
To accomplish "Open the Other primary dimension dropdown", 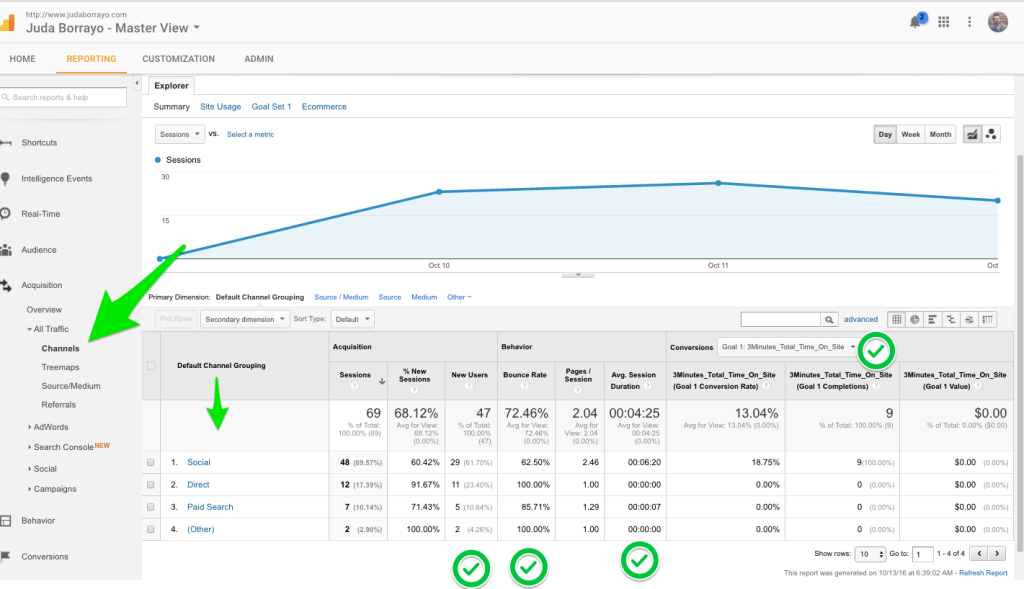I will click(x=458, y=297).
